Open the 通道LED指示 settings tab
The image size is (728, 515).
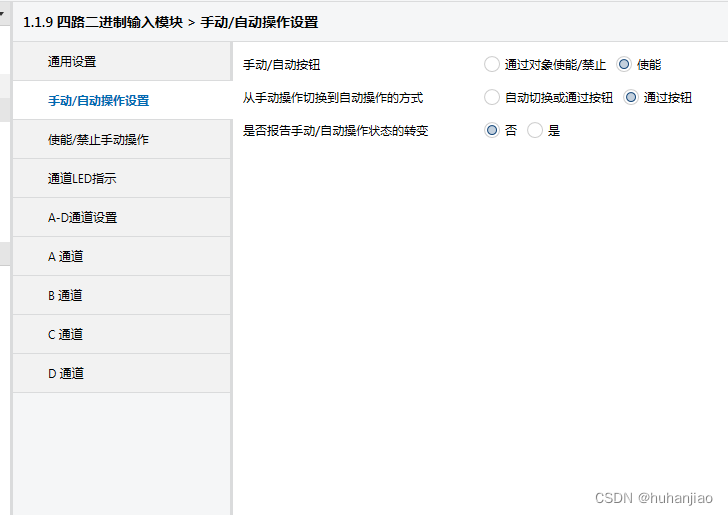tap(83, 179)
